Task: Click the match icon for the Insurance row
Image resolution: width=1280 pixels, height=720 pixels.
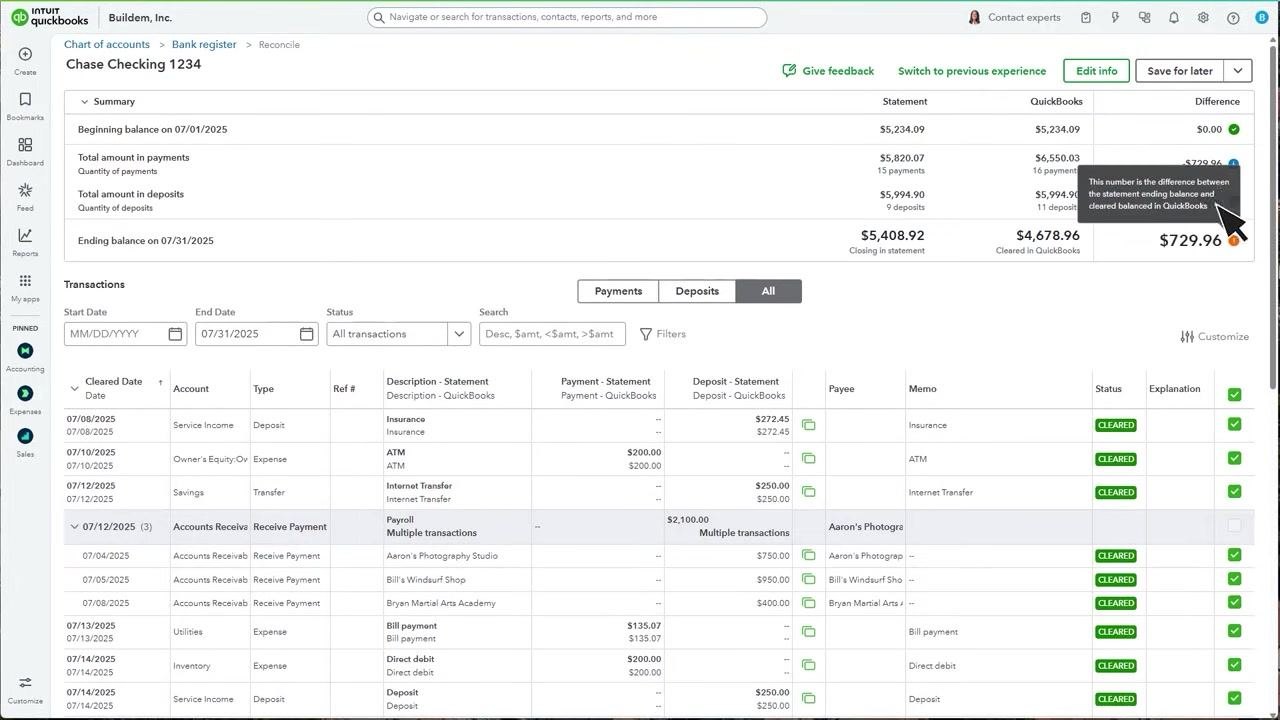Action: click(x=808, y=425)
